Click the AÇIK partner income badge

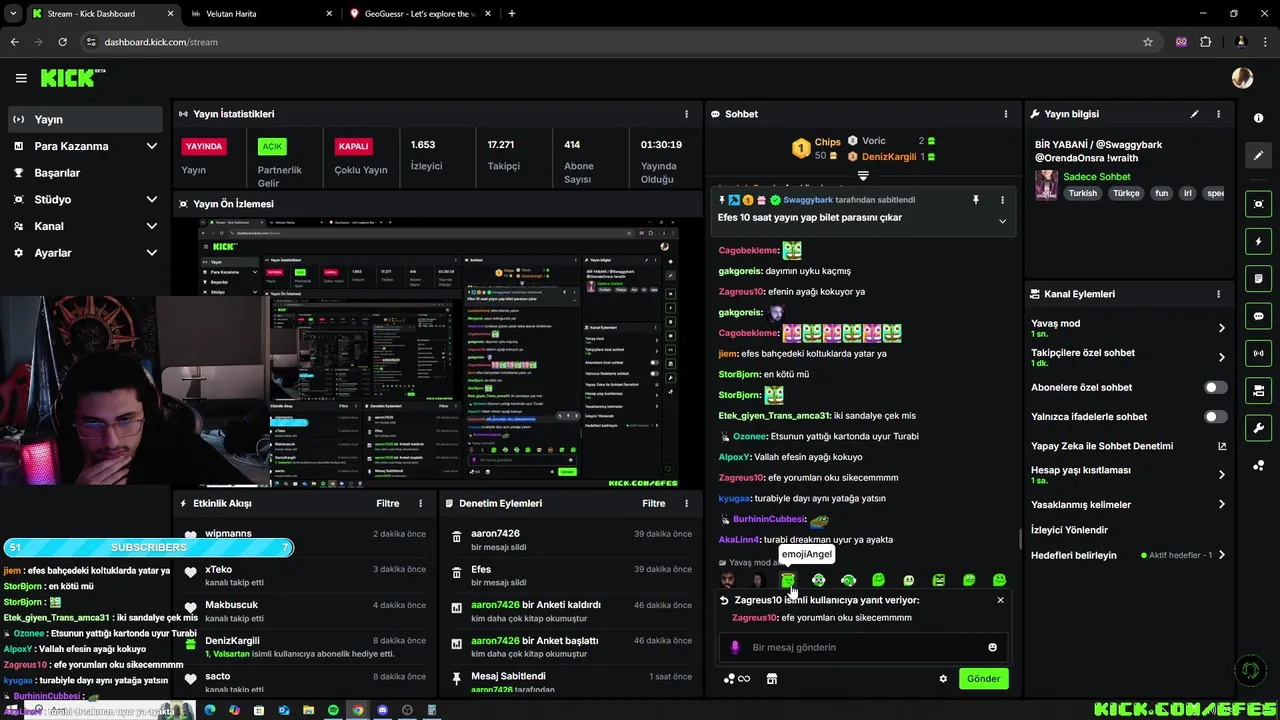(x=272, y=146)
